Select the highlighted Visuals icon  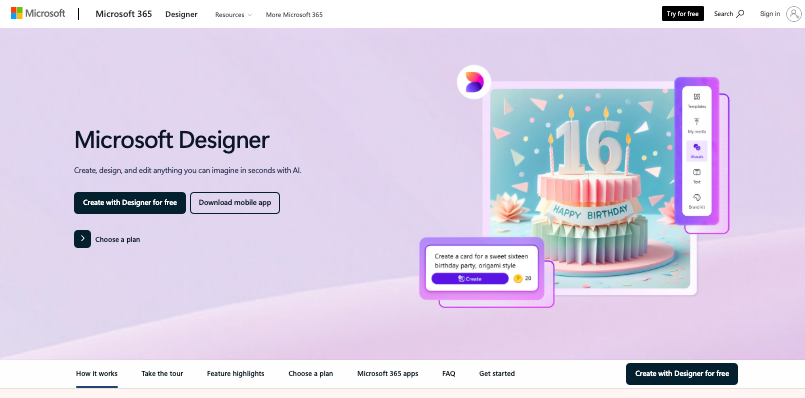click(697, 147)
